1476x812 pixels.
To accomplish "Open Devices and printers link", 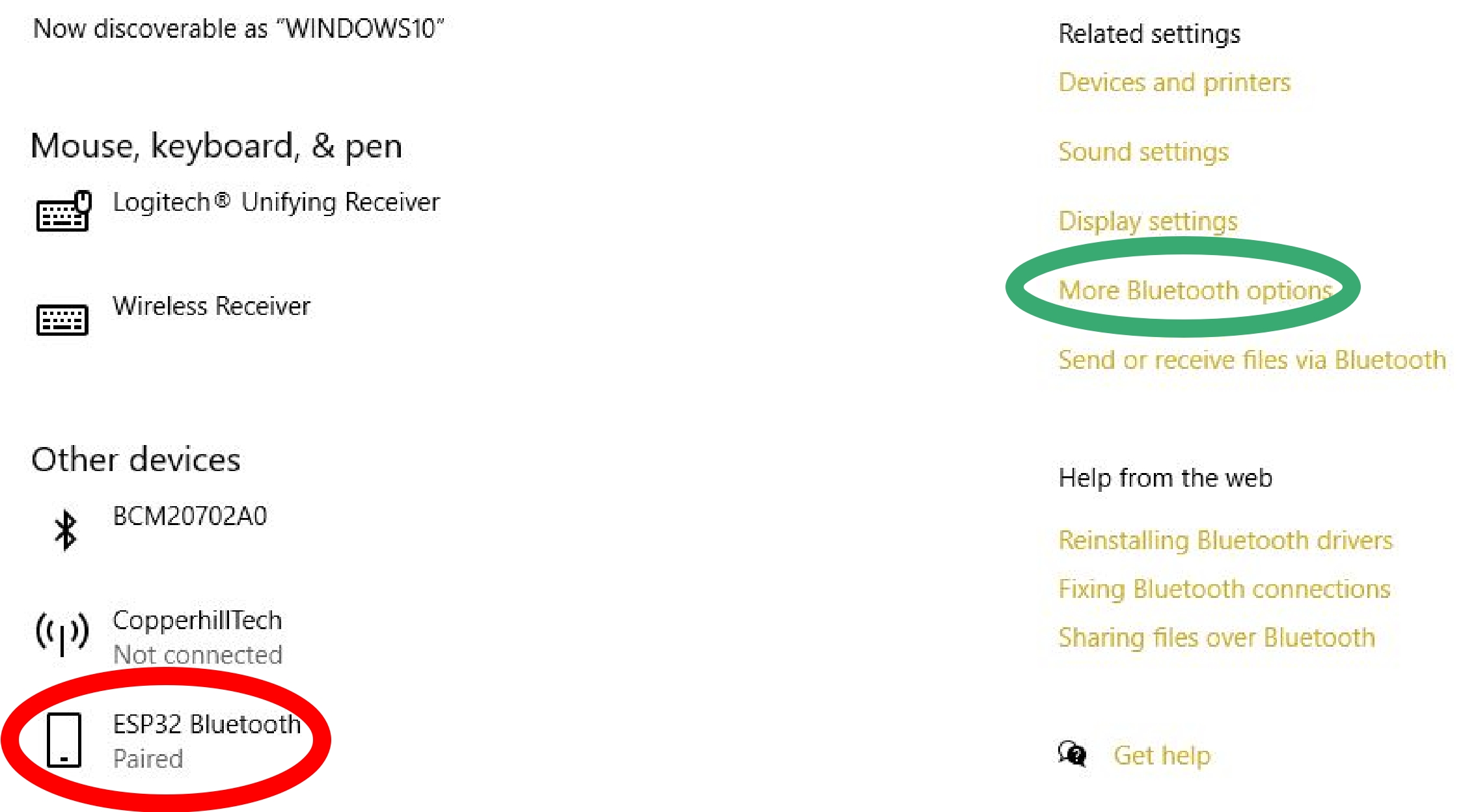I will pyautogui.click(x=1174, y=83).
